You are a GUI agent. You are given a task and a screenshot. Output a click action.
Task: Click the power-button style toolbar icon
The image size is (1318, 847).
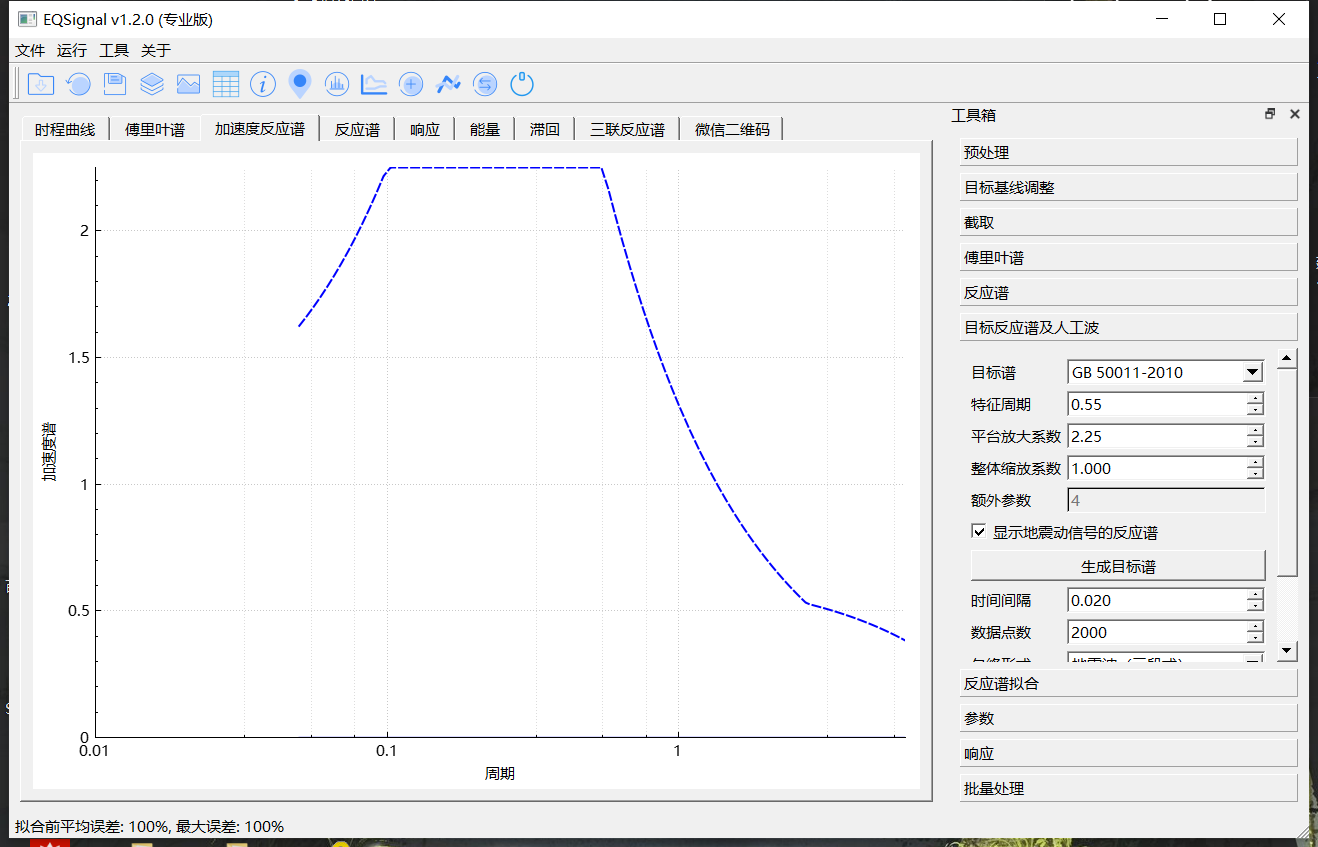pos(521,84)
